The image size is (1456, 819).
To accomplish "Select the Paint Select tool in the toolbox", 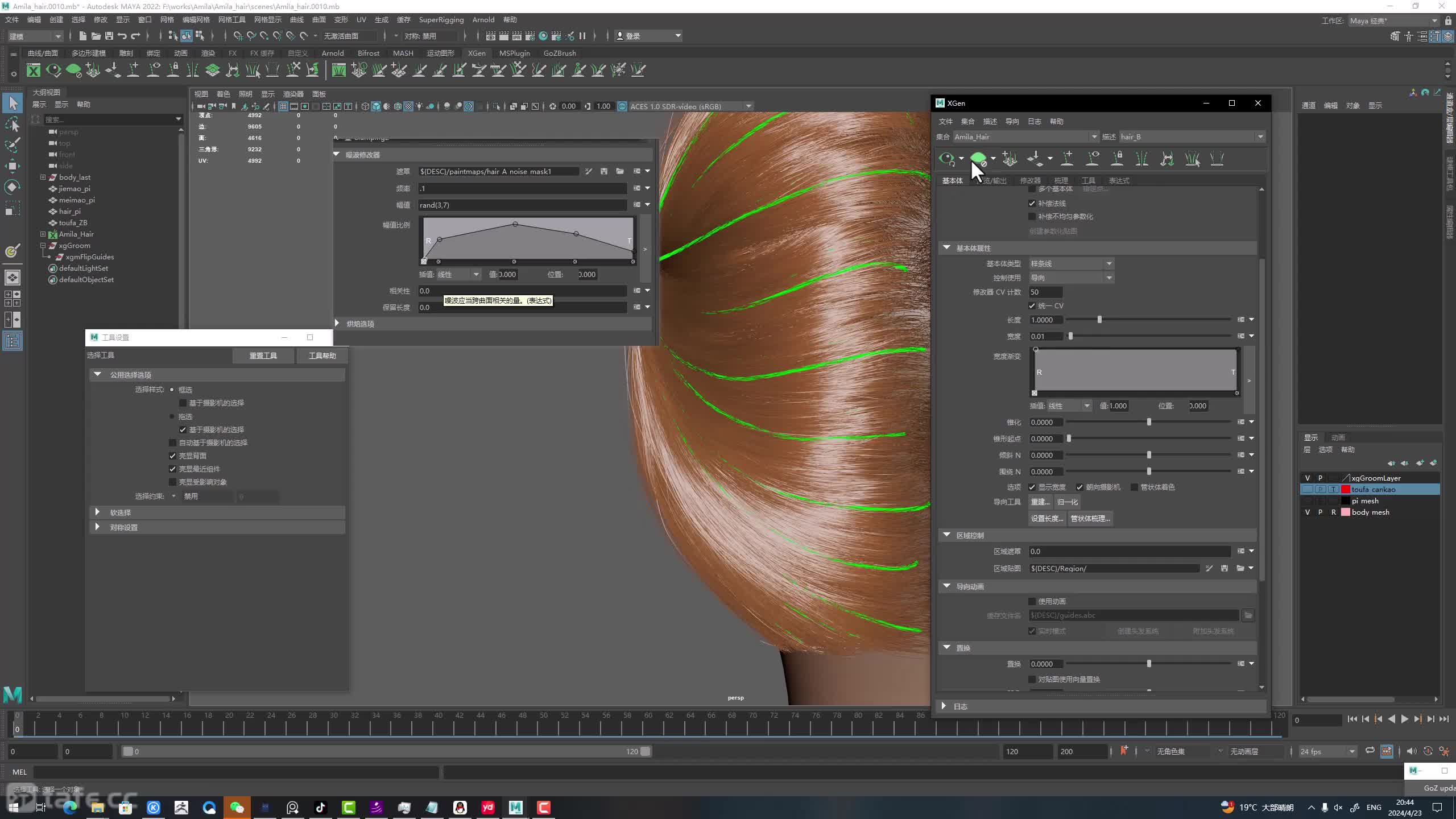I will (13, 144).
